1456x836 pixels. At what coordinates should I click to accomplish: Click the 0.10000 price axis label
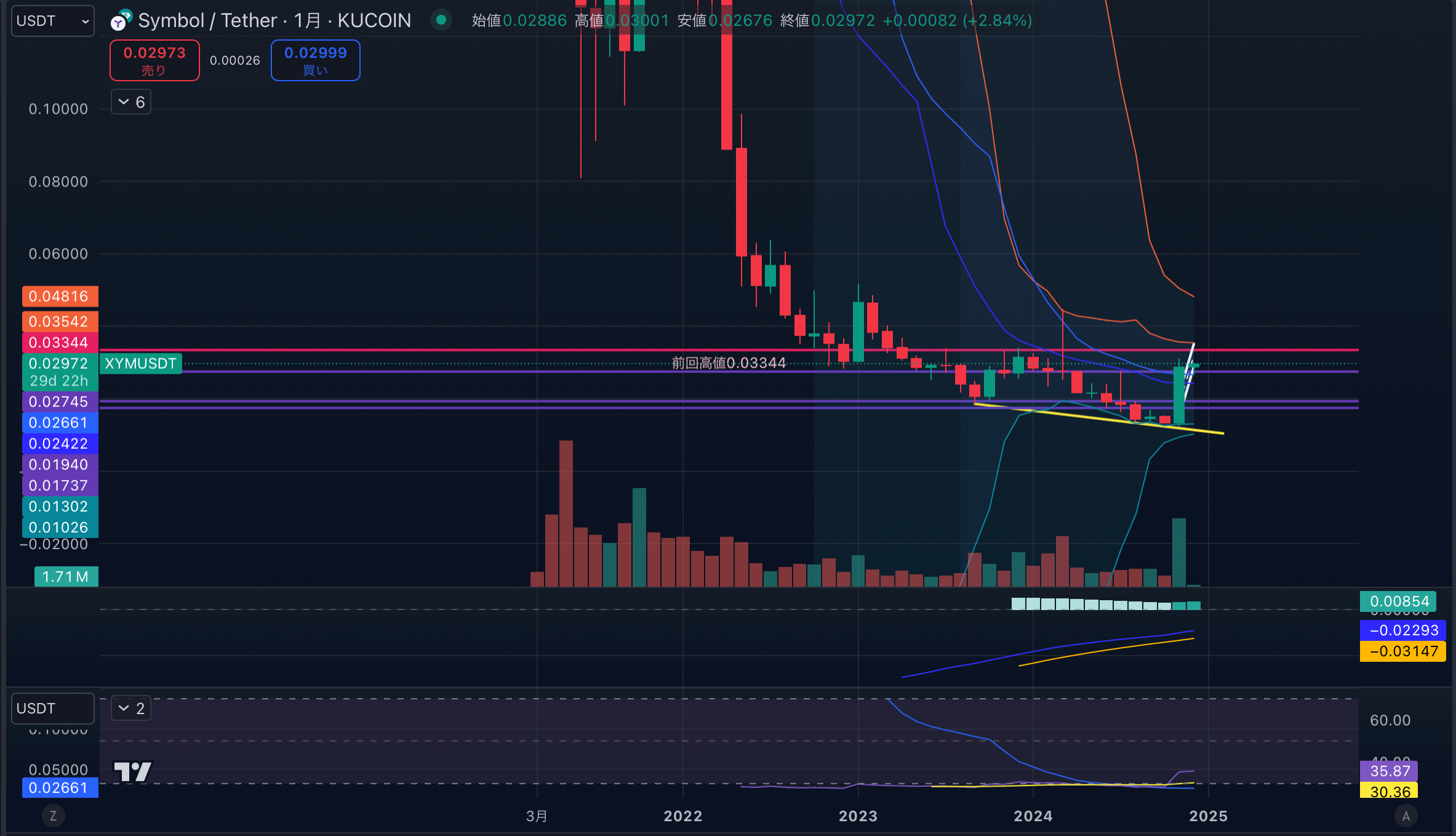coord(58,109)
